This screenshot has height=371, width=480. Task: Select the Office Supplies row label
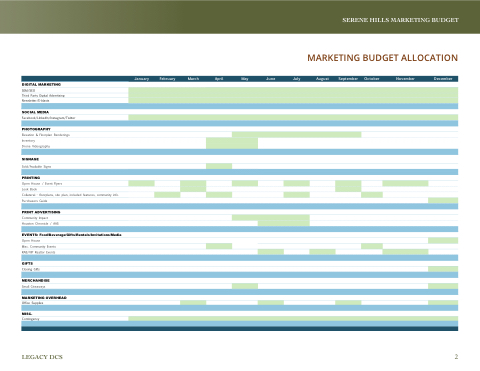coord(33,303)
